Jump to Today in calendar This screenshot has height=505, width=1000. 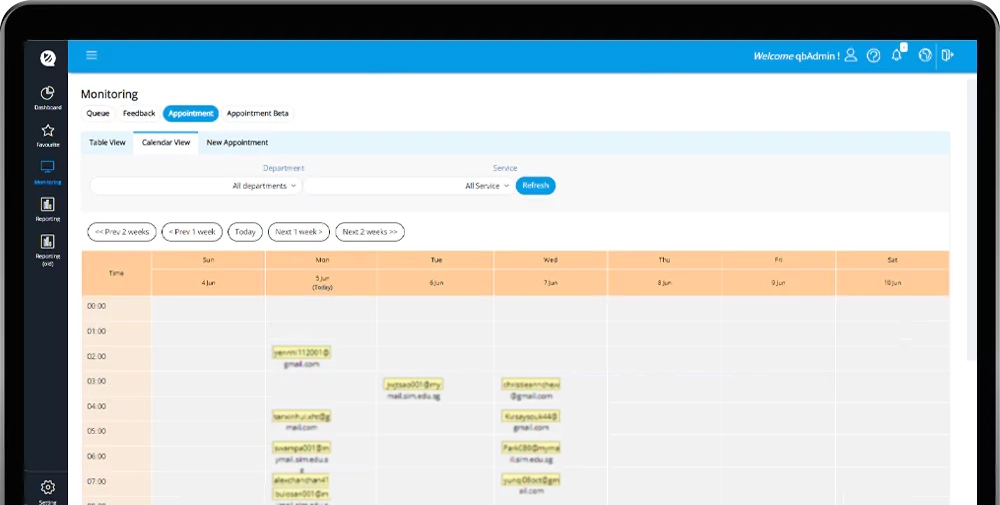tap(245, 232)
